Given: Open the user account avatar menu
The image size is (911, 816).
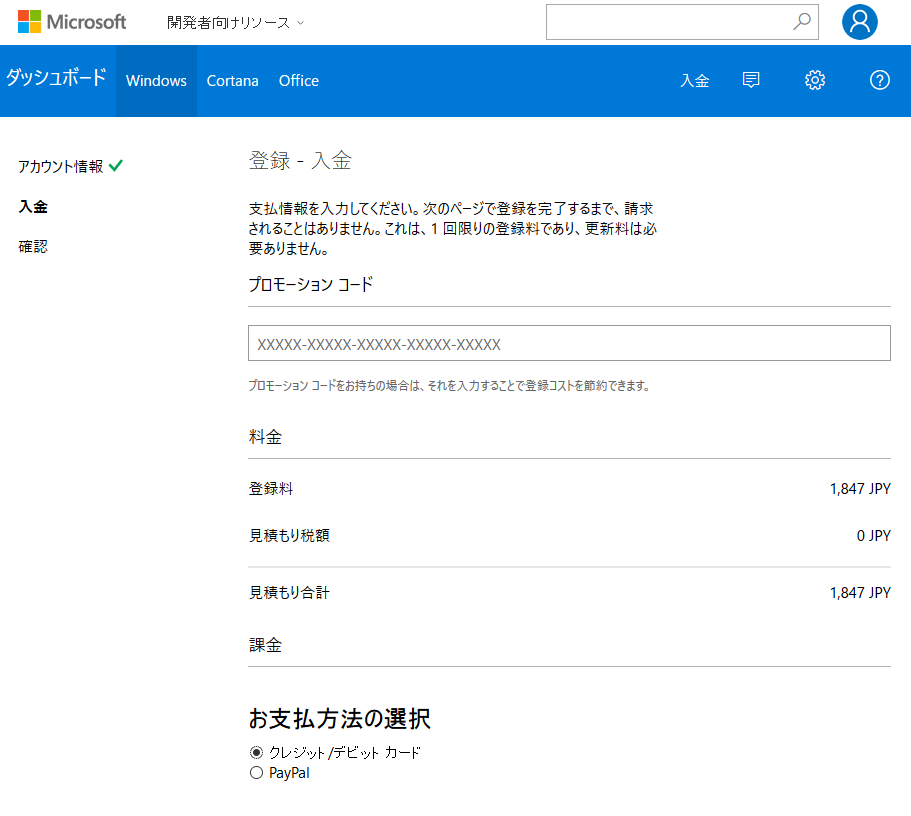Looking at the screenshot, I should pyautogui.click(x=859, y=22).
